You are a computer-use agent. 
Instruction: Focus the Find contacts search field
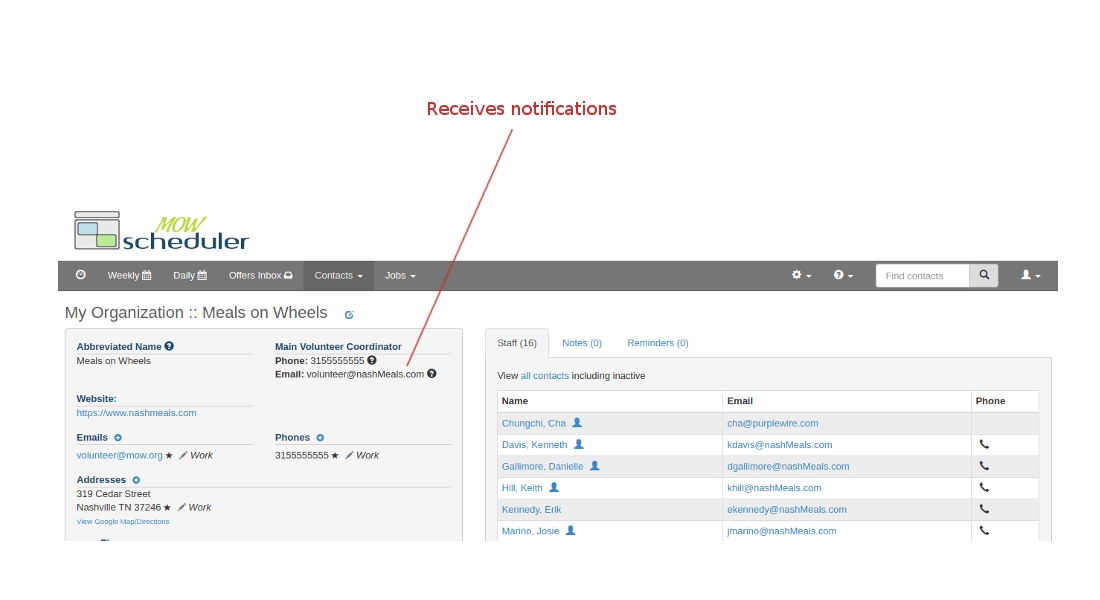coord(923,276)
